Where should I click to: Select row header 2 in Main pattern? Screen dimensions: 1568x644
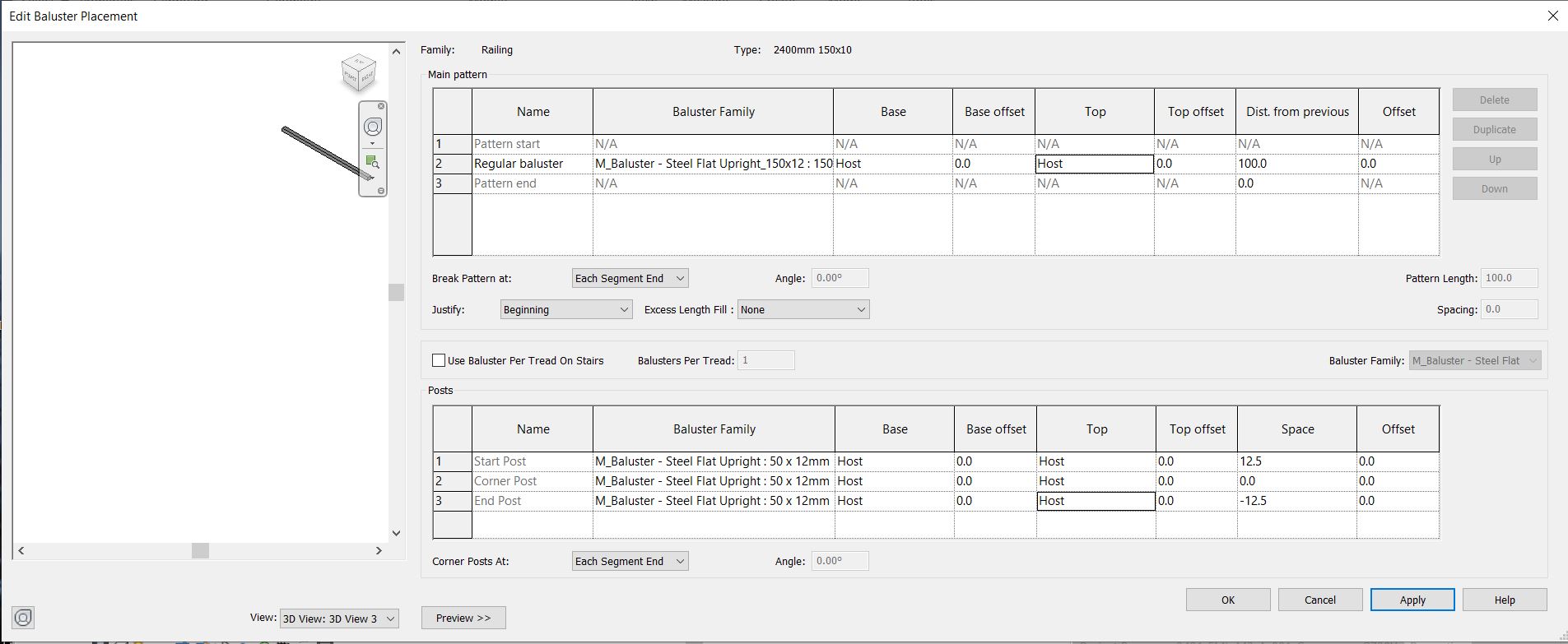[453, 164]
